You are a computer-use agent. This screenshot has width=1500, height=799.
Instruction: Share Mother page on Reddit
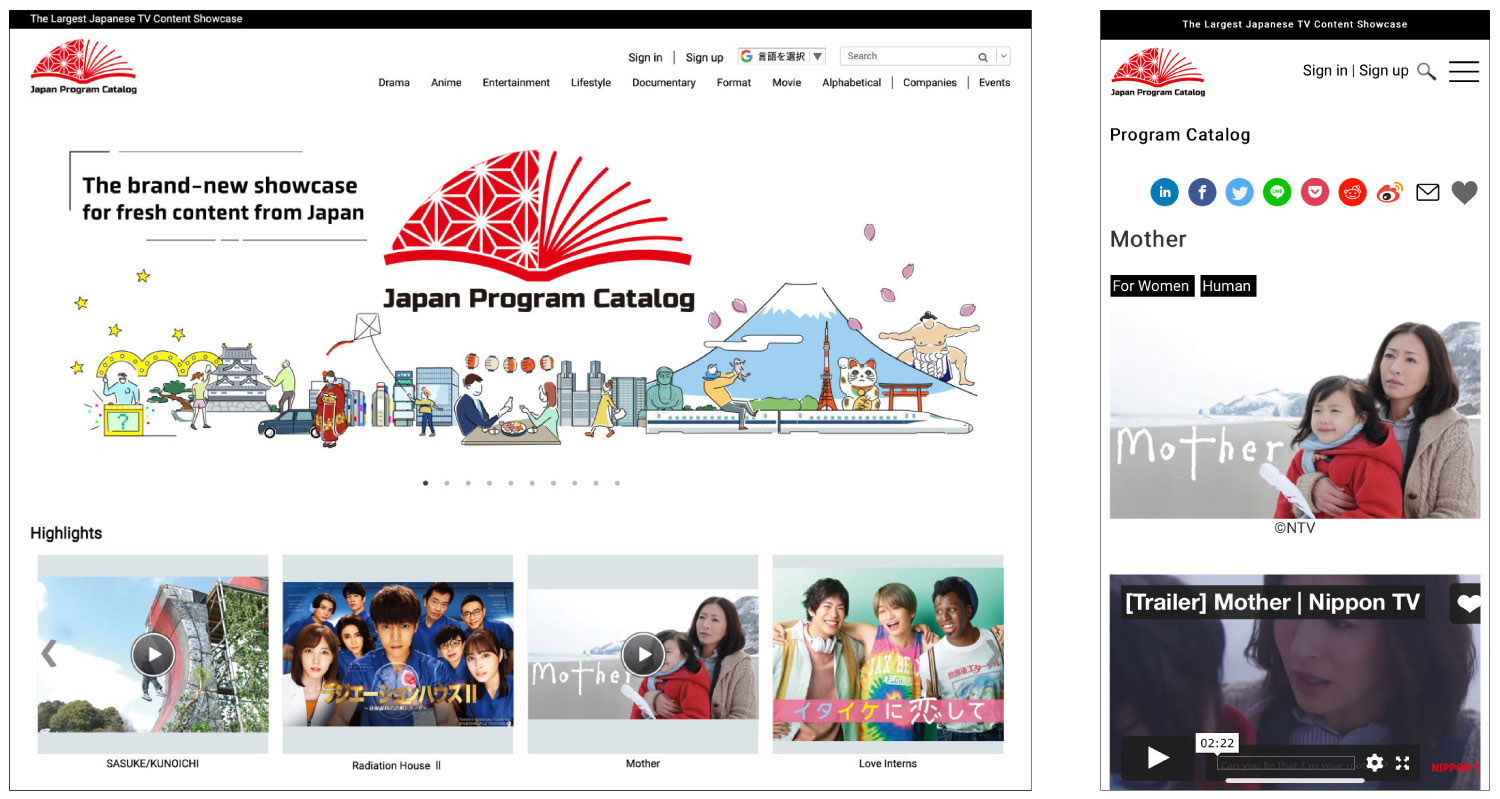(x=1352, y=192)
